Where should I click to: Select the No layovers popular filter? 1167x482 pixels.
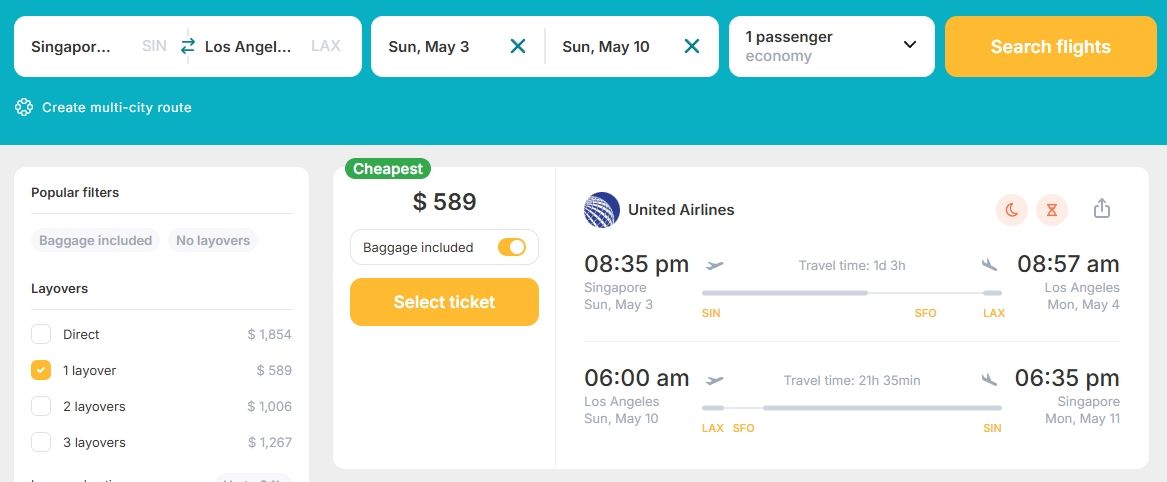click(x=213, y=240)
